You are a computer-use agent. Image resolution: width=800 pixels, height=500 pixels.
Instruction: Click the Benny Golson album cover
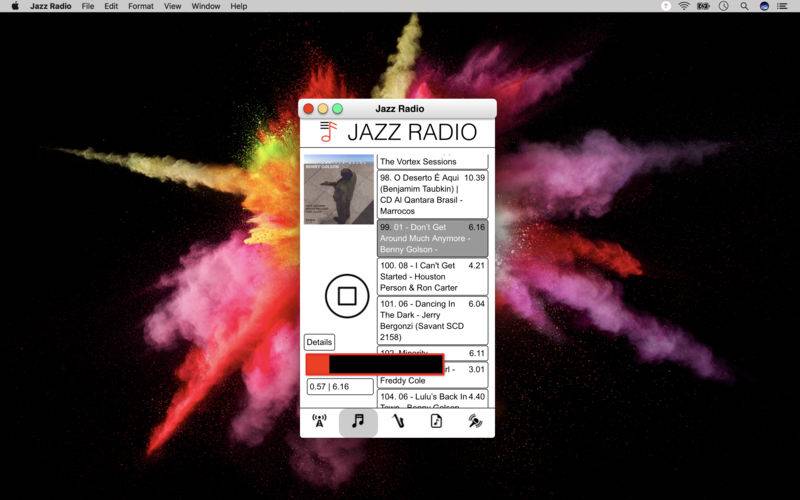coord(339,189)
